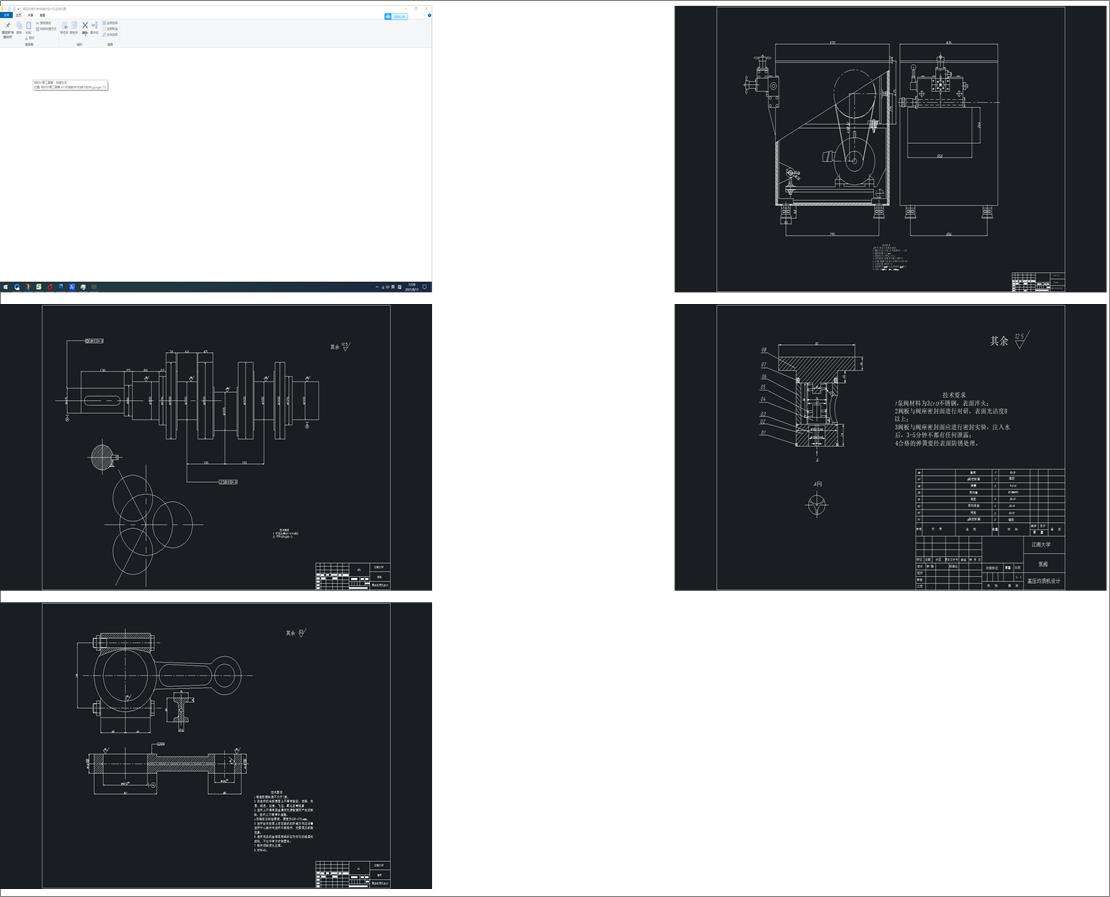Screen dimensions: 1110x897
Task: Open the connecting rod drawing thumbnail
Action: [216, 745]
